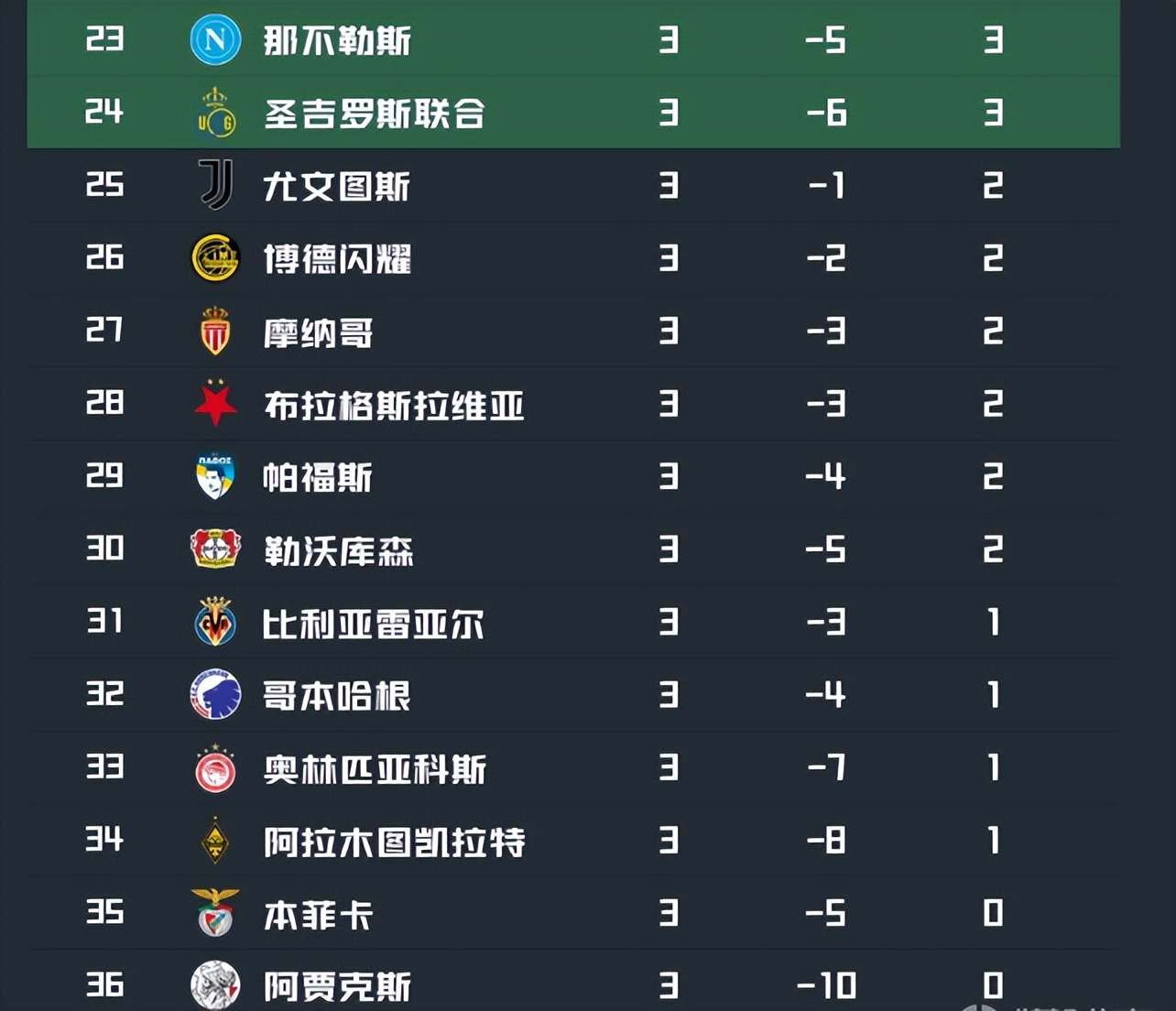Open team name 布拉格斯拉维亚
Screen dimensions: 1176x1011
pos(394,405)
